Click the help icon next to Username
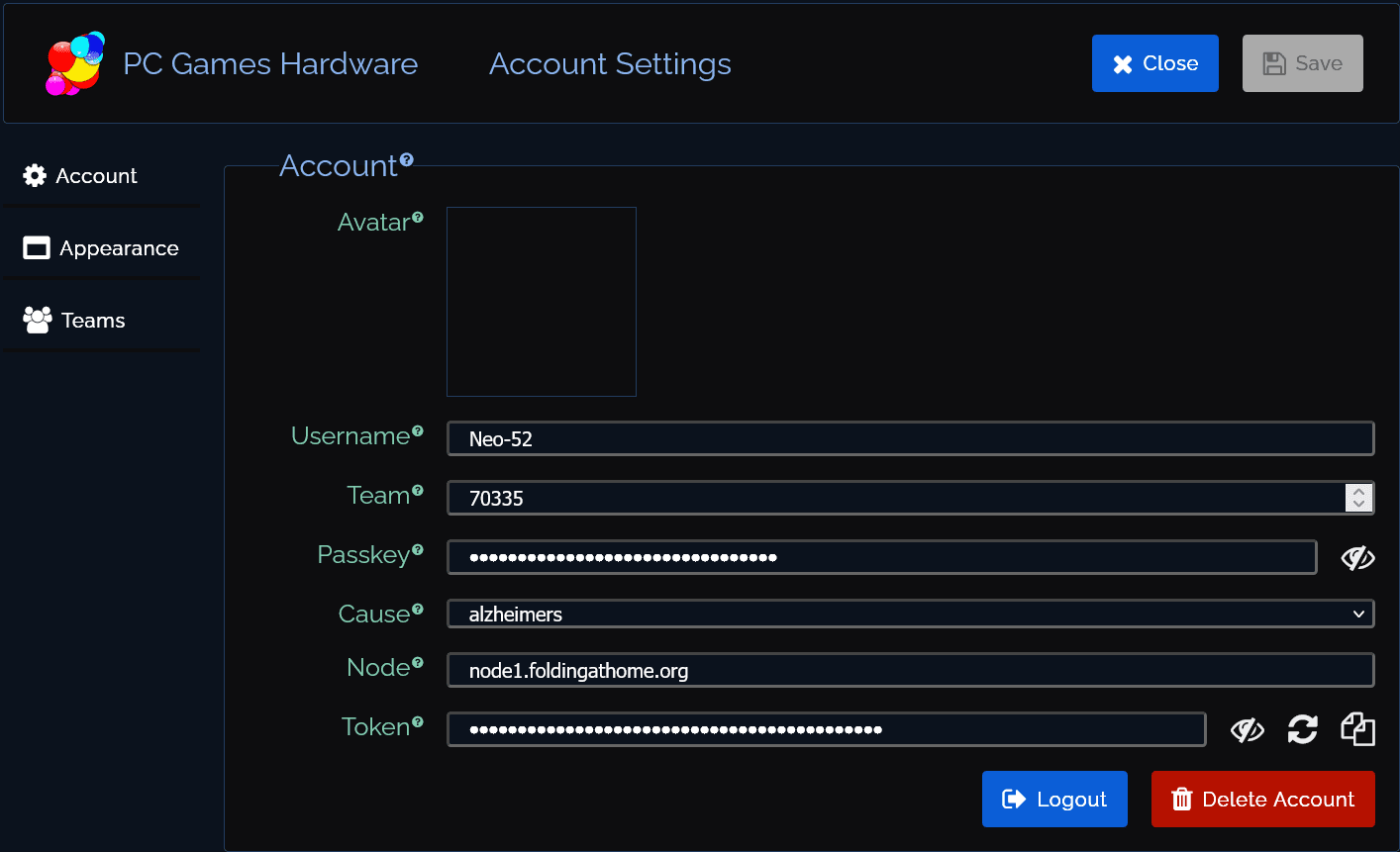 pos(418,431)
